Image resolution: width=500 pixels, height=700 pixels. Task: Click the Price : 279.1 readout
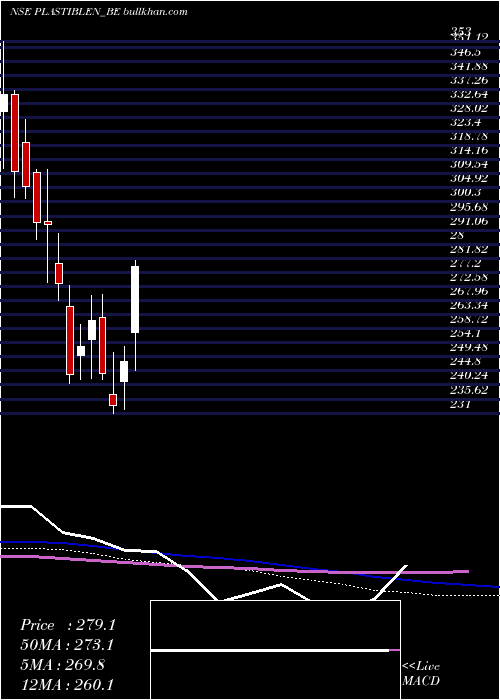(68, 625)
